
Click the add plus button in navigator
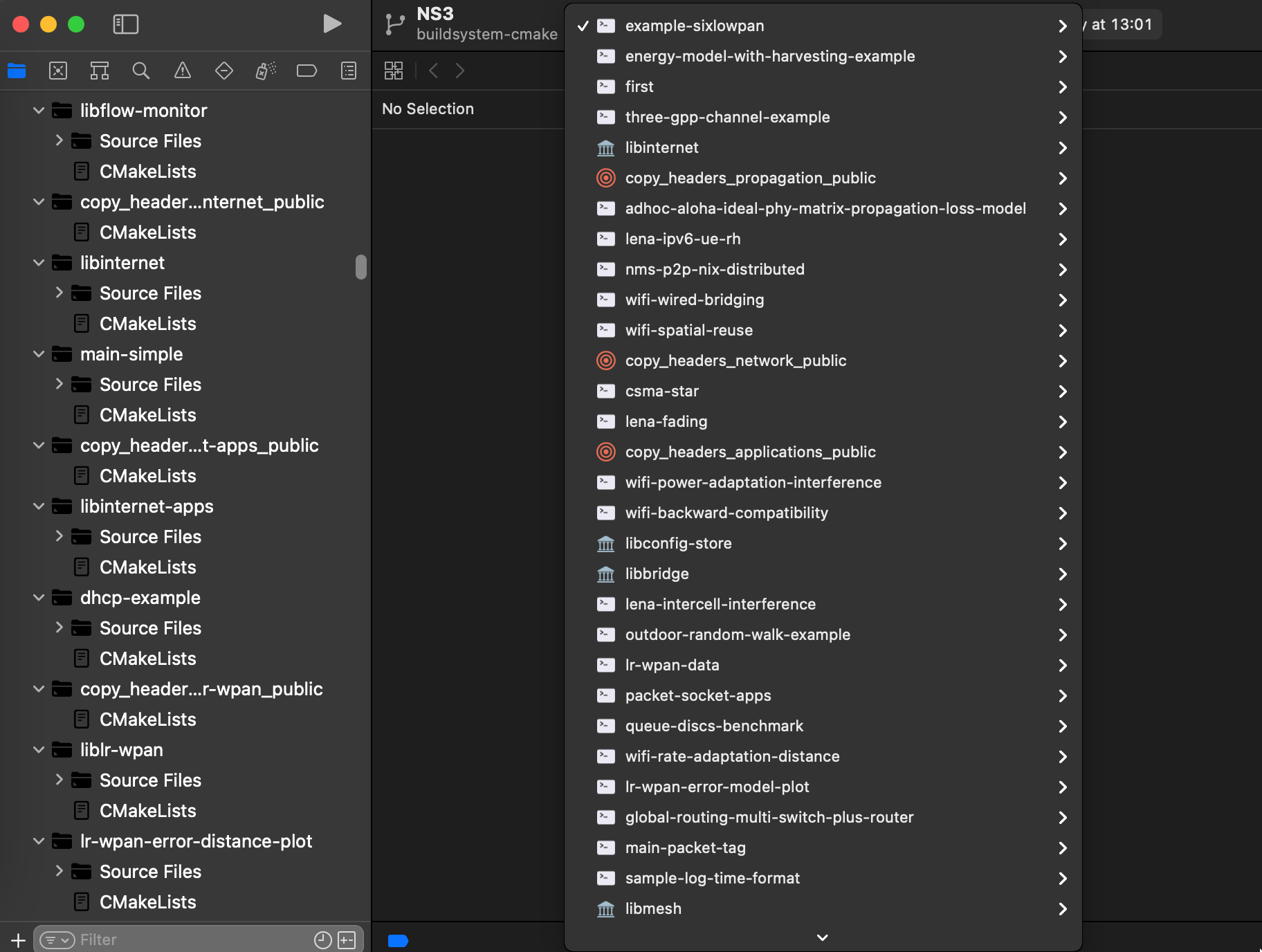[18, 940]
